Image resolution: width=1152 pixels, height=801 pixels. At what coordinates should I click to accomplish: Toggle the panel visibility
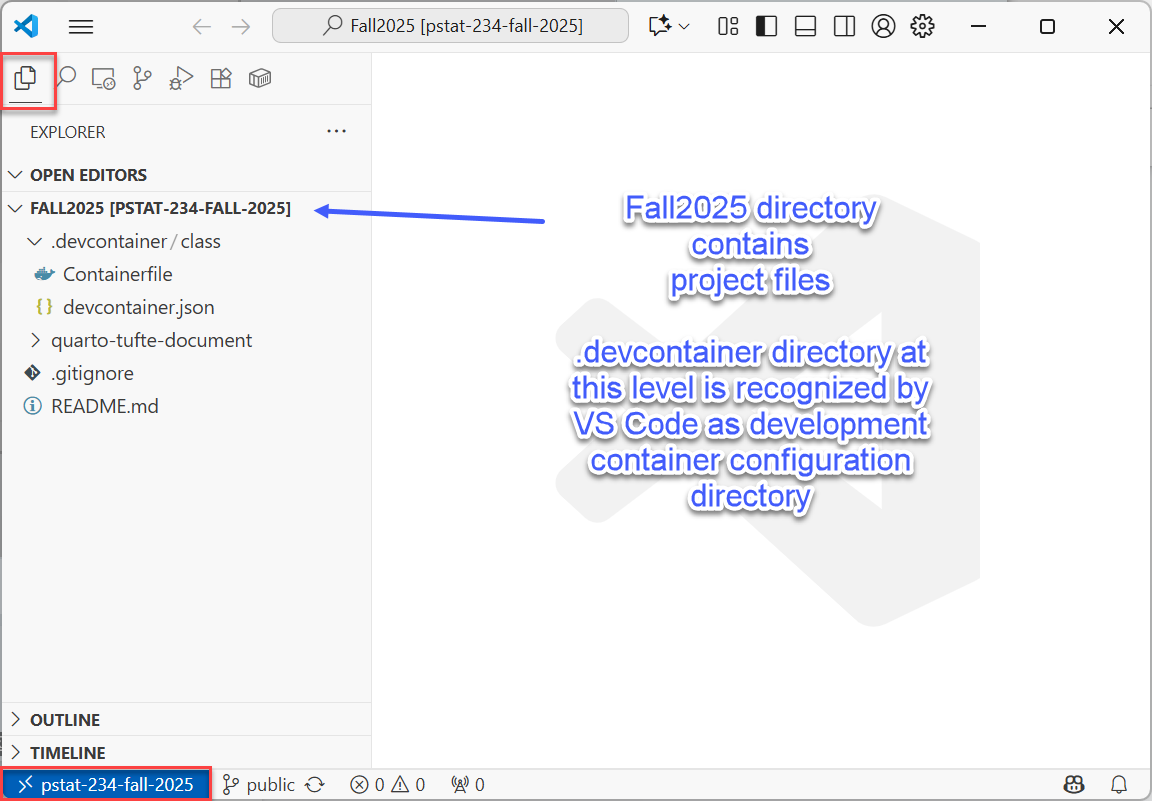[x=805, y=26]
